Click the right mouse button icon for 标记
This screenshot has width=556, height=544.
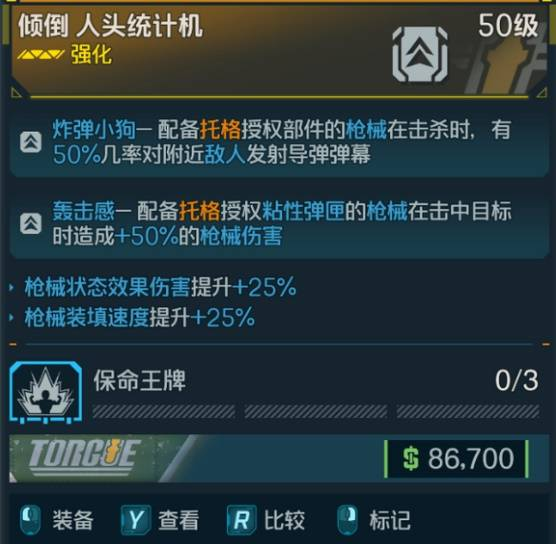click(347, 520)
